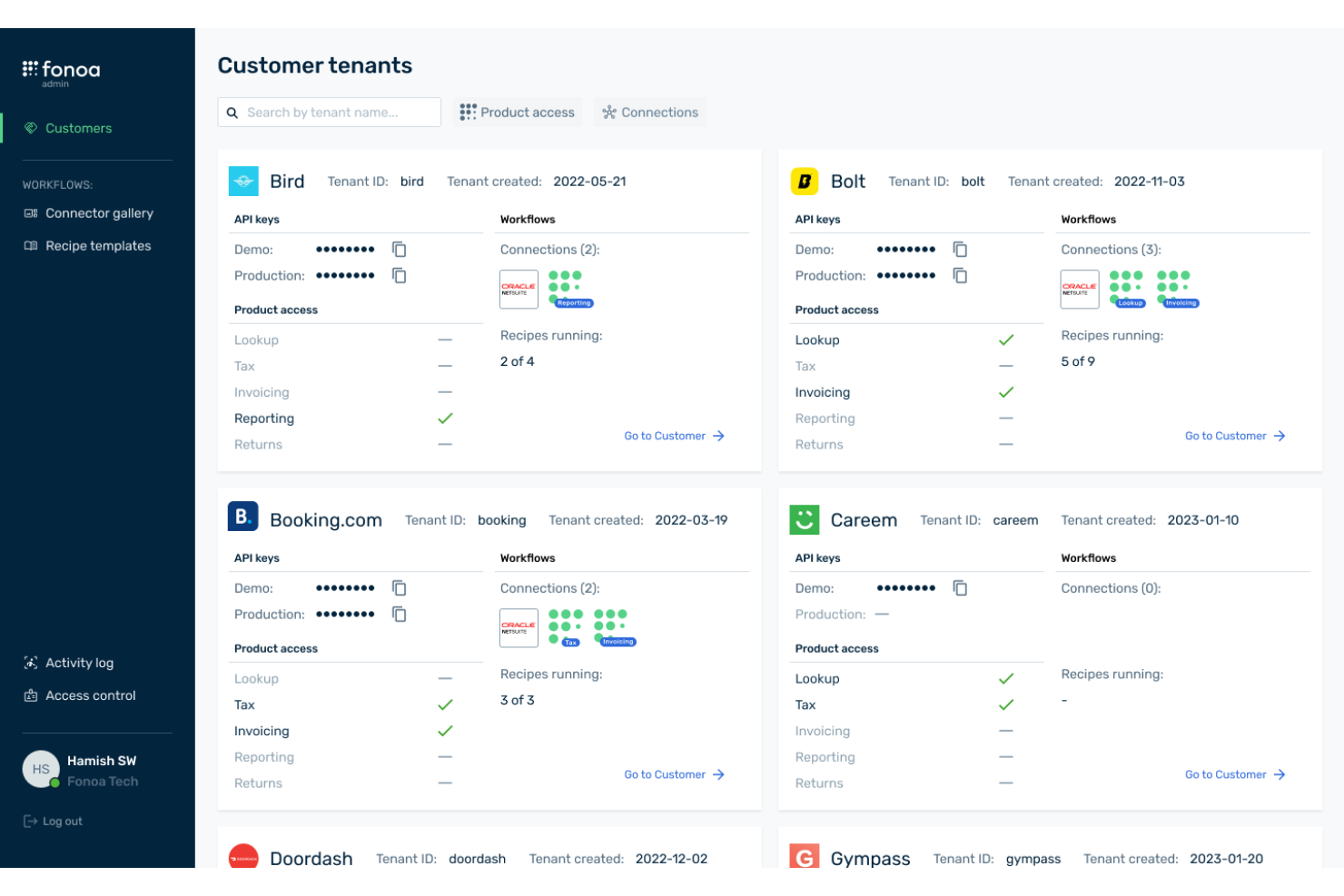Click the Gympass tenant name
Viewport: 1344px width, 896px height.
(870, 859)
